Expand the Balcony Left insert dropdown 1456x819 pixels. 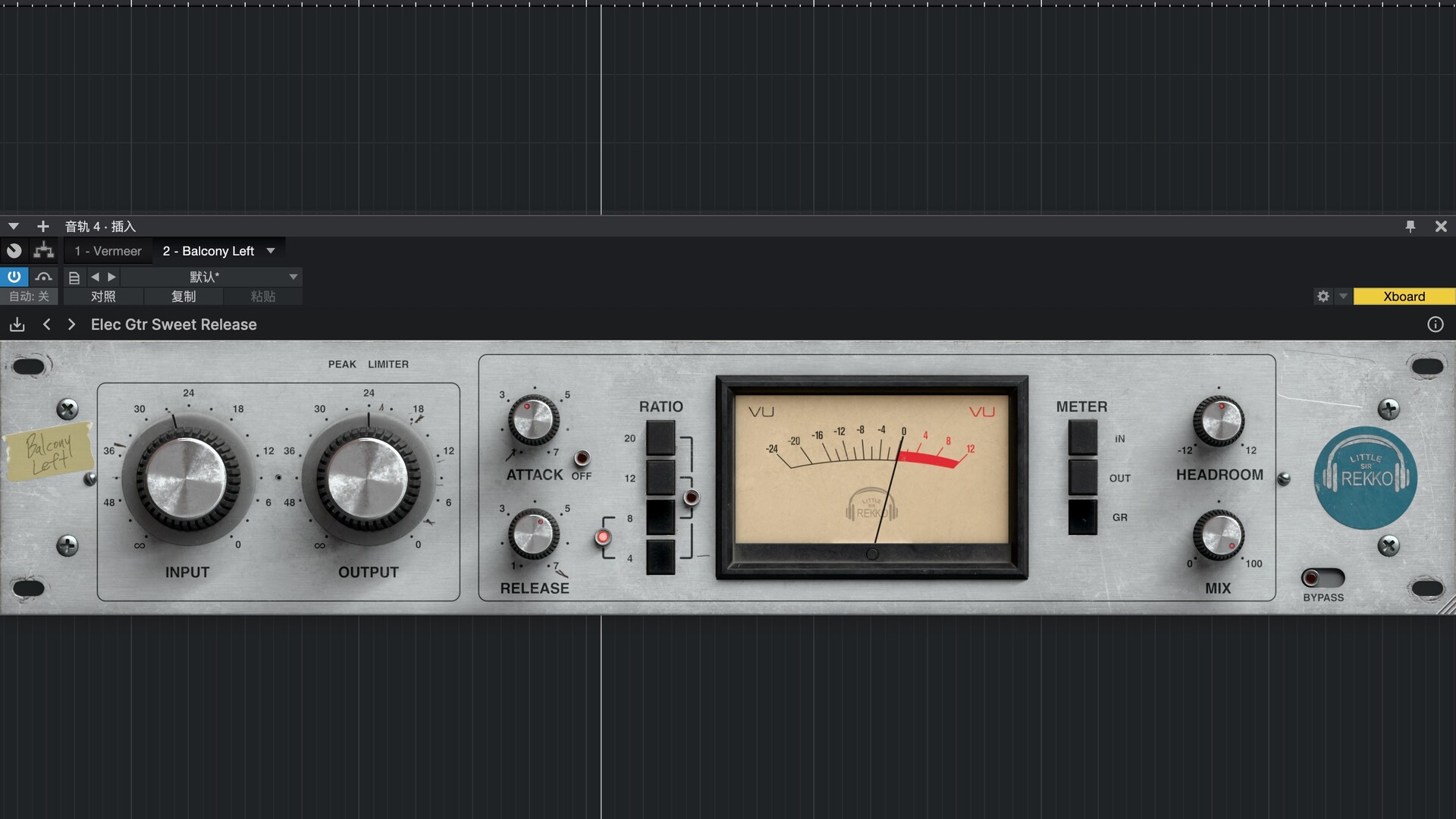(271, 251)
